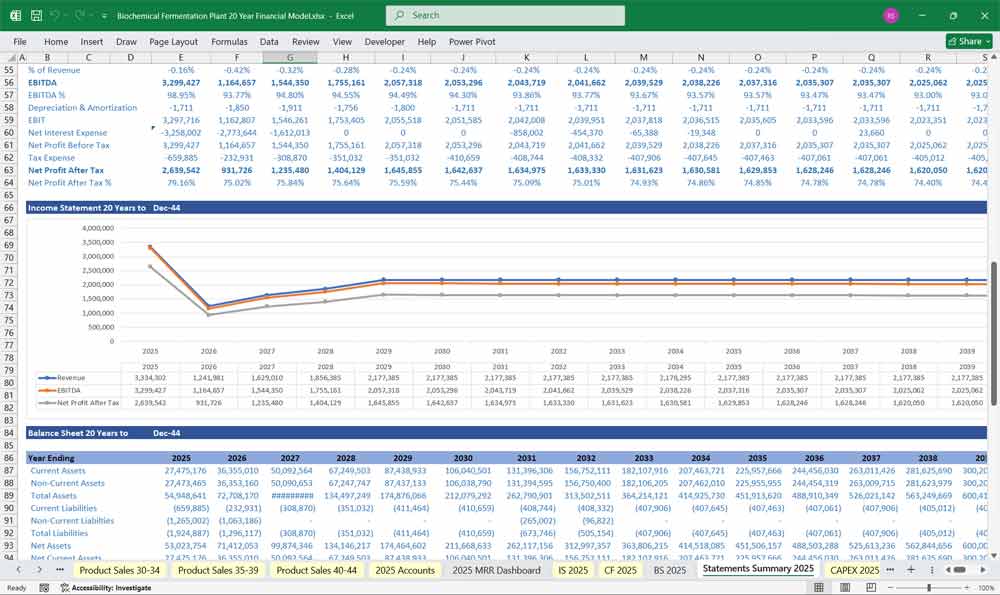Add a new sheet with plus icon
Screen dimensions: 1000x595
pyautogui.click(x=911, y=569)
